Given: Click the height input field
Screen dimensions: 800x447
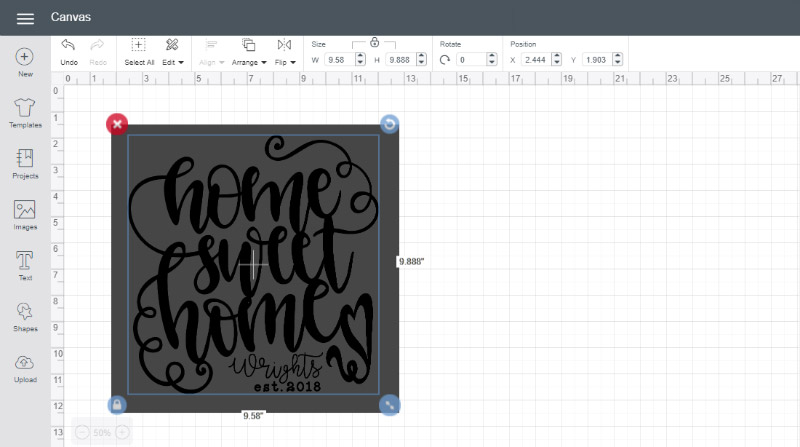Looking at the screenshot, I should 400,60.
